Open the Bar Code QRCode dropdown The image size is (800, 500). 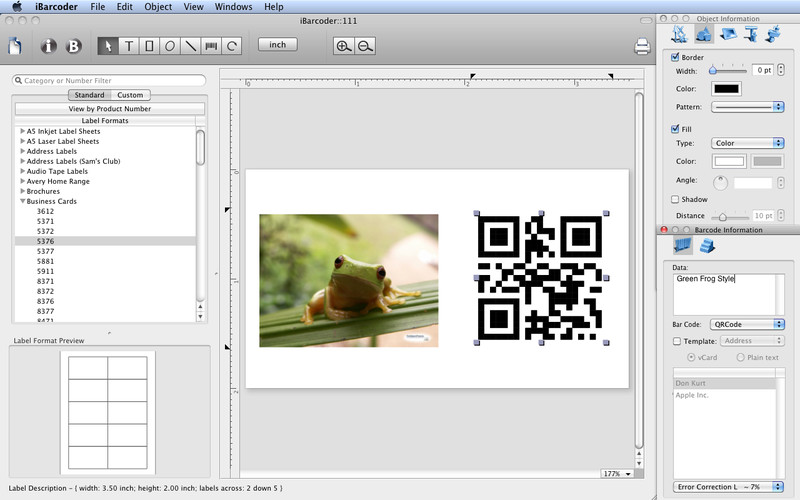pos(747,324)
